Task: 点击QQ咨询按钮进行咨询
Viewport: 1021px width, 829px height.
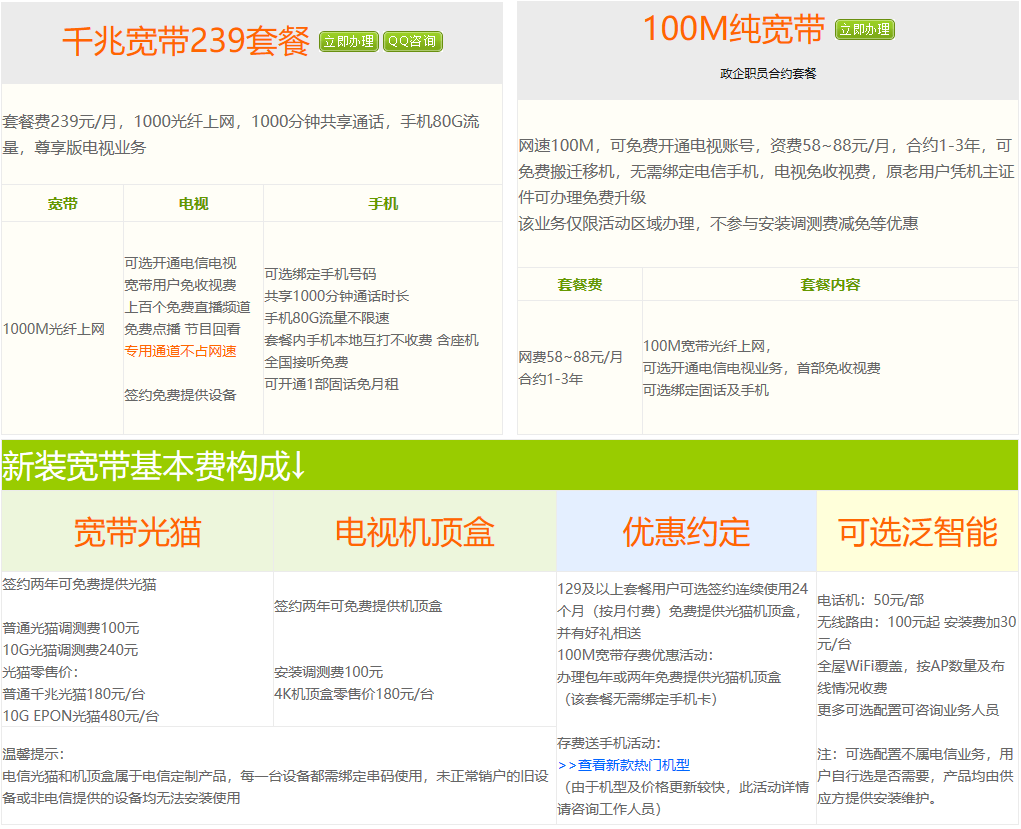Action: tap(413, 42)
